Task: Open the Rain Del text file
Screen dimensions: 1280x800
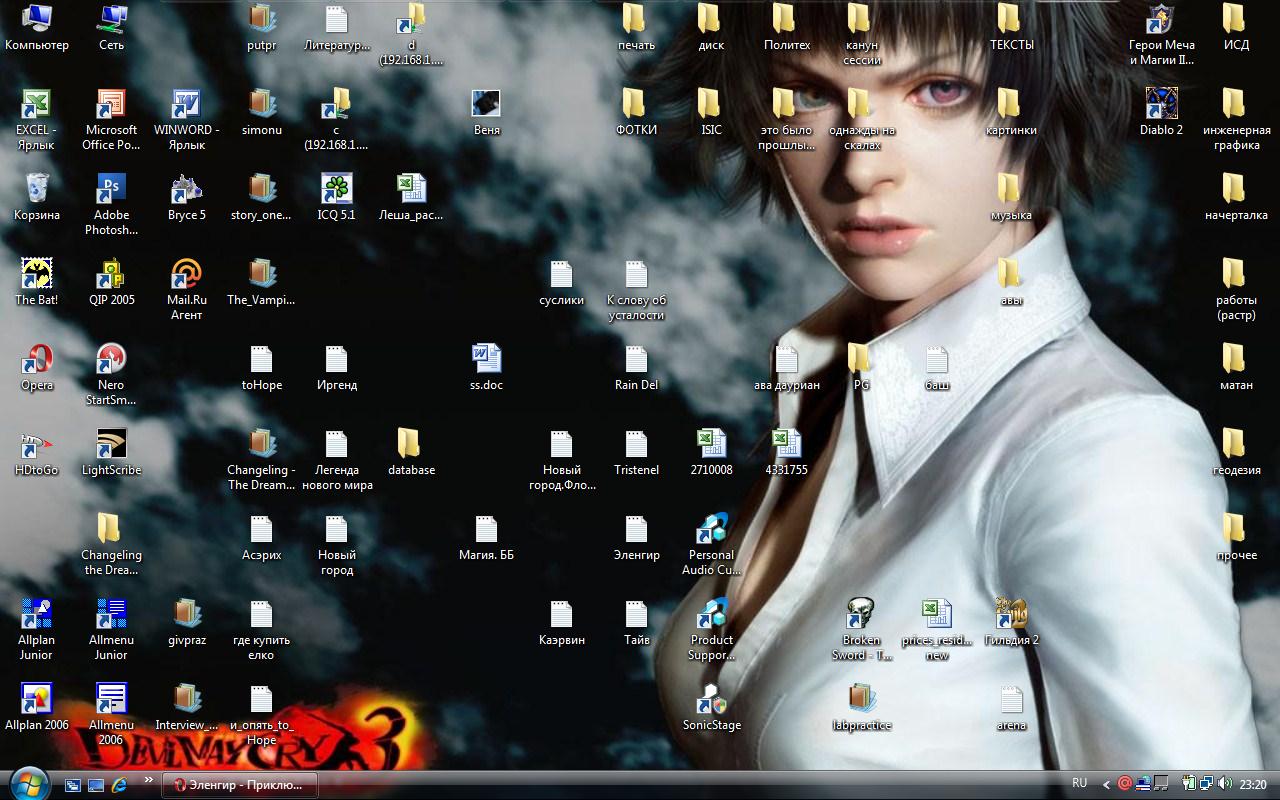Action: point(636,367)
